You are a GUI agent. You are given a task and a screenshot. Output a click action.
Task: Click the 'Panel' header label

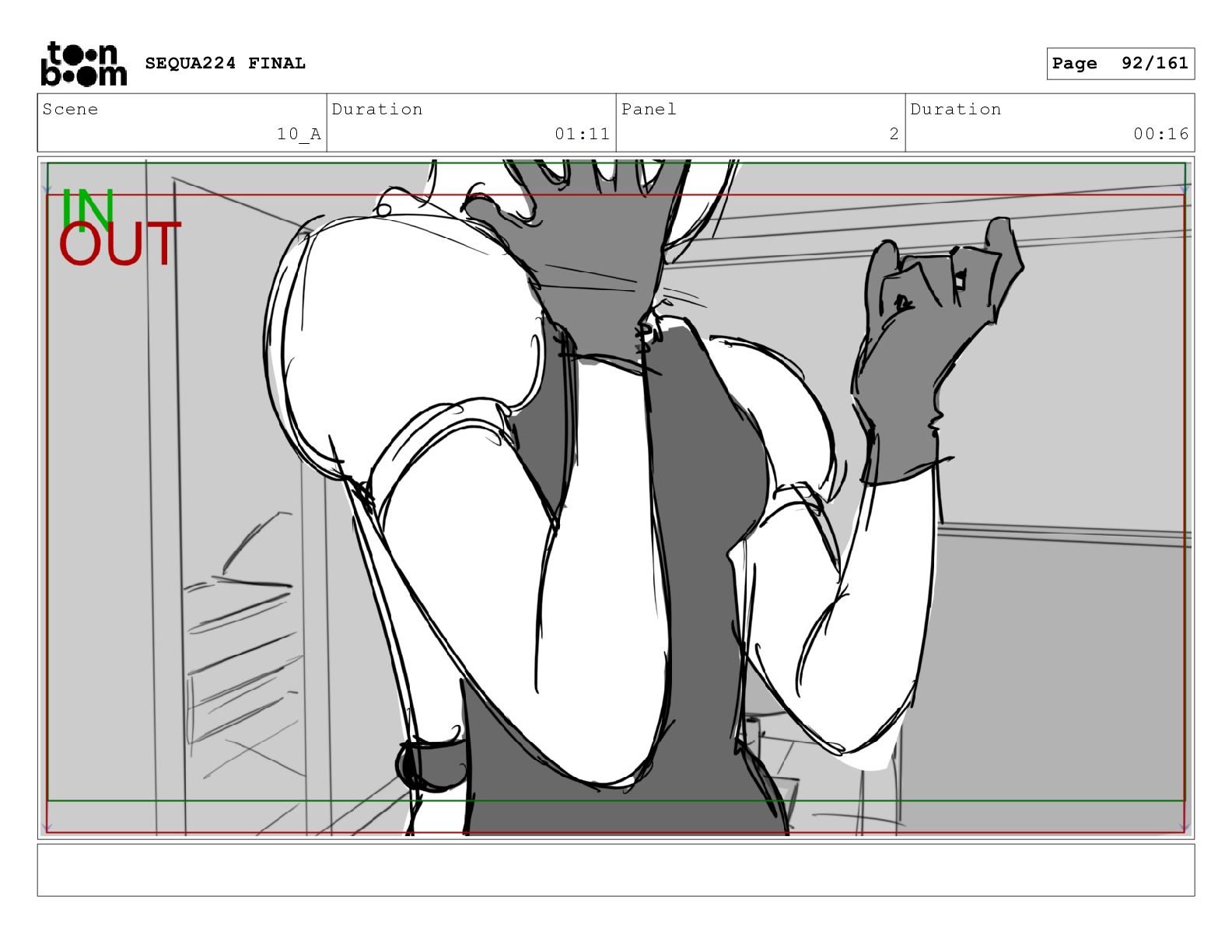tap(649, 109)
